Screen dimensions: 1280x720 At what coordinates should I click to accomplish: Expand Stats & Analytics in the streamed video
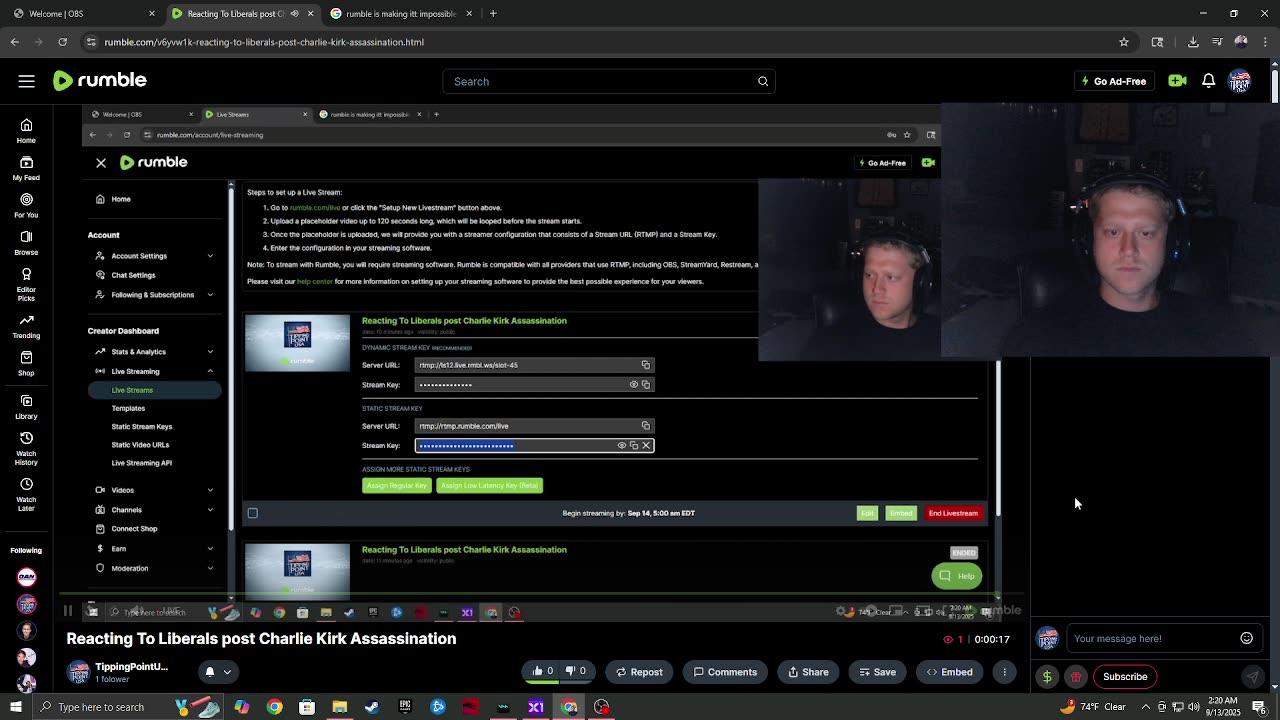pos(210,352)
